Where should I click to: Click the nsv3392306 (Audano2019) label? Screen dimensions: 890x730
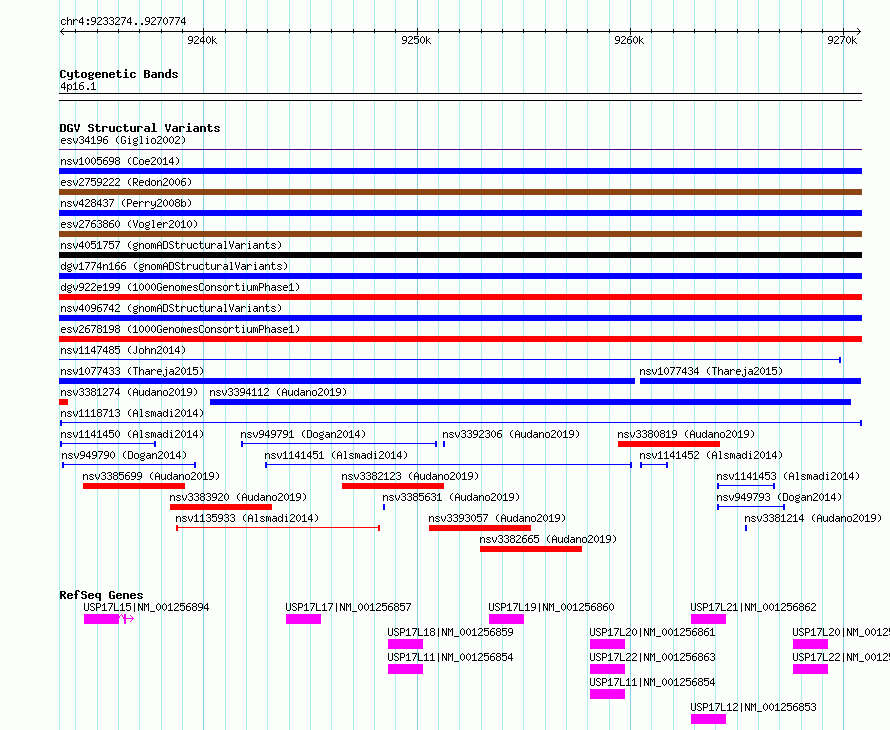[511, 434]
